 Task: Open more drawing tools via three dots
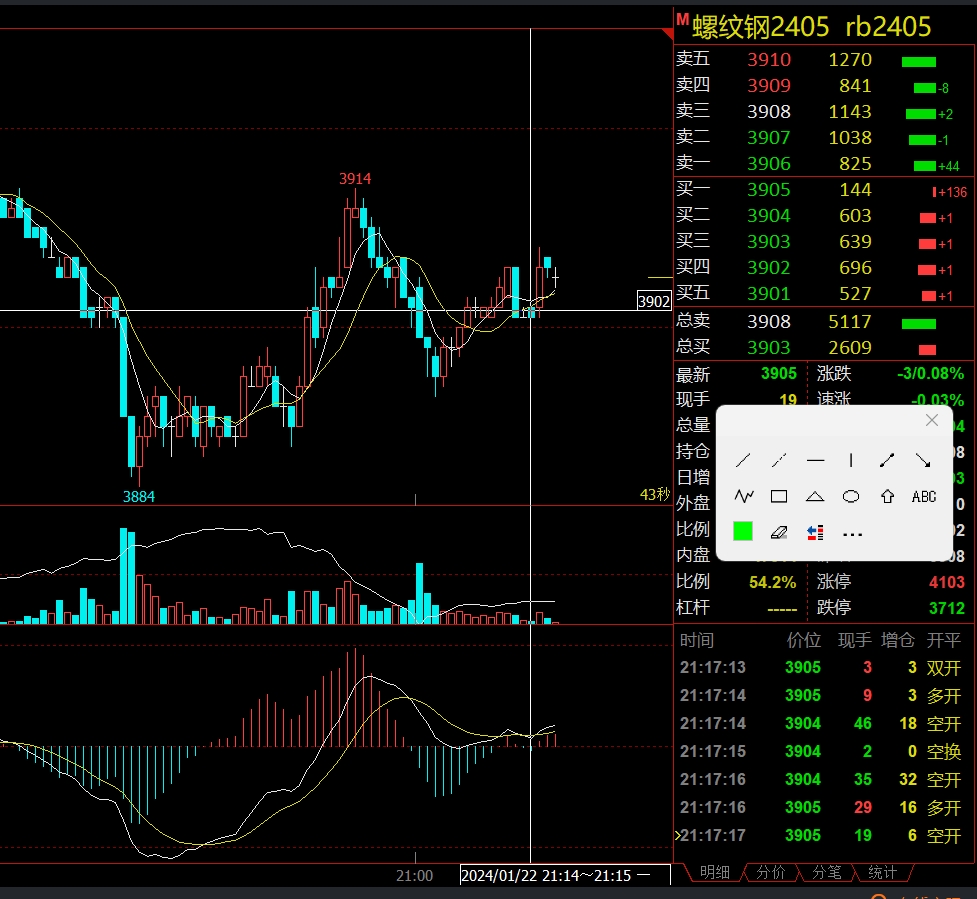click(852, 534)
